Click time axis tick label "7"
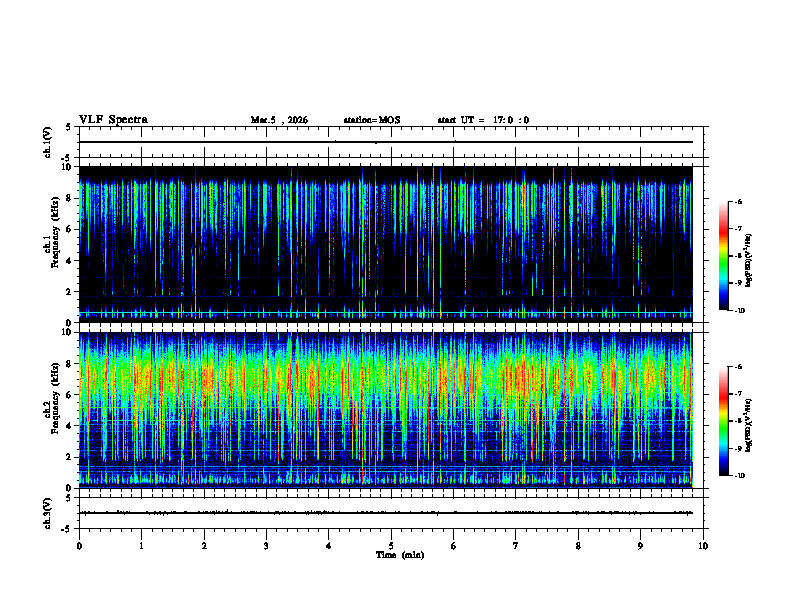This screenshot has height=612, width=792. (516, 546)
